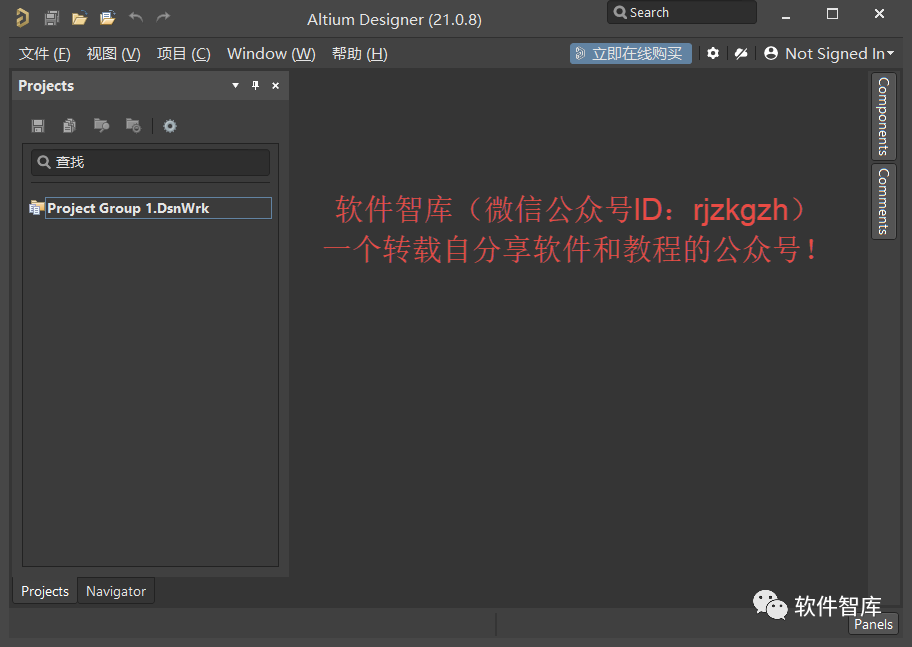Click the 立即在线购买 button
Screen dimensions: 912x647
630,54
